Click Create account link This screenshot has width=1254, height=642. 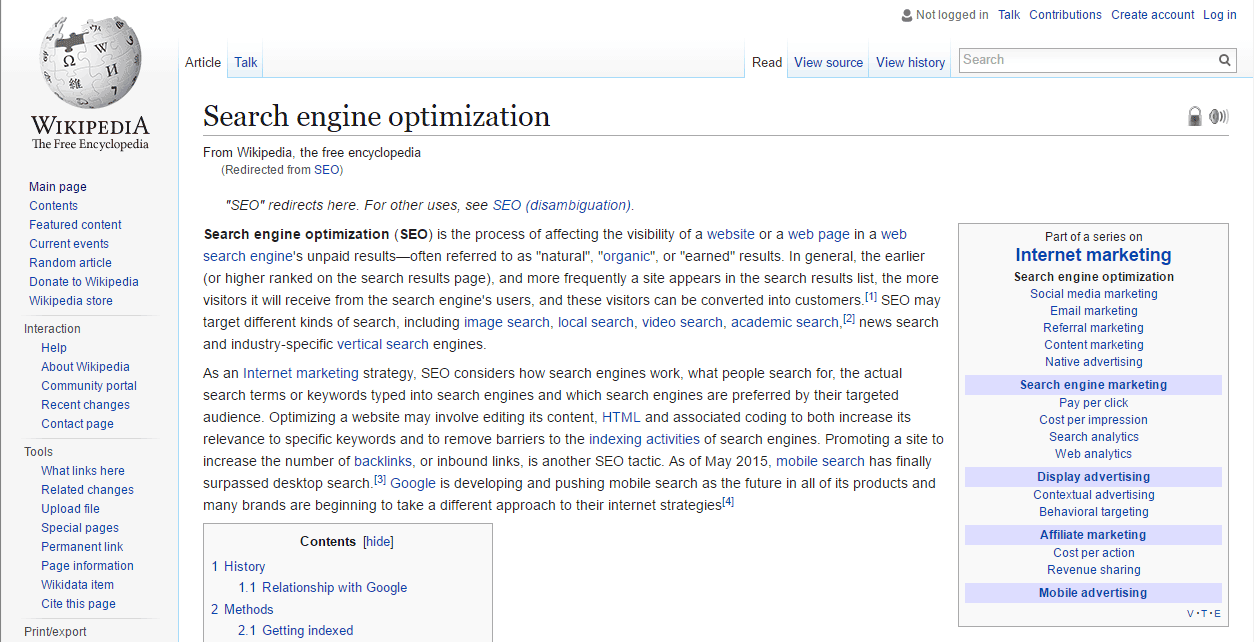[1152, 15]
